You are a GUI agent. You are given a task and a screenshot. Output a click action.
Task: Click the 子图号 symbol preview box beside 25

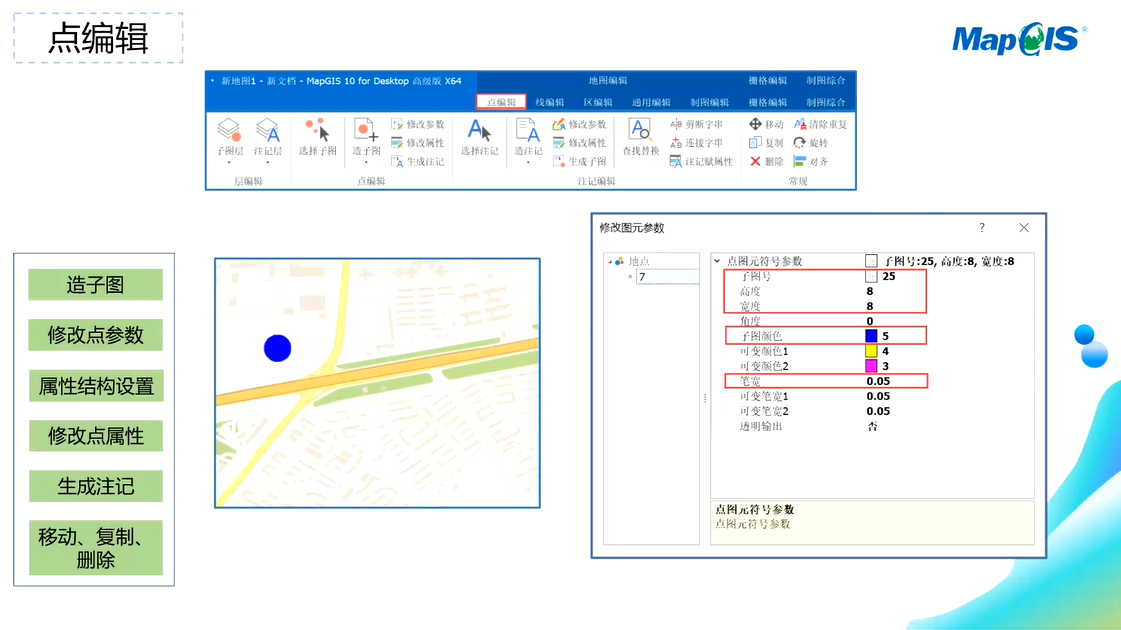click(871, 276)
